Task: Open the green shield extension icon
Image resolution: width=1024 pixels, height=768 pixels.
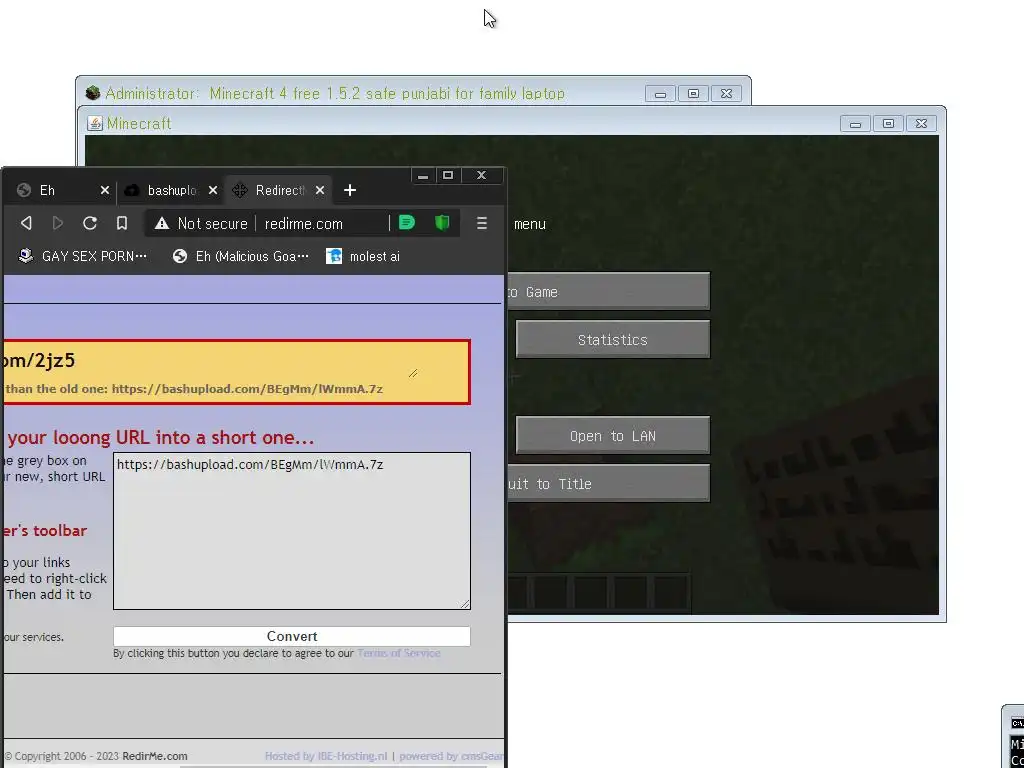Action: [x=442, y=223]
